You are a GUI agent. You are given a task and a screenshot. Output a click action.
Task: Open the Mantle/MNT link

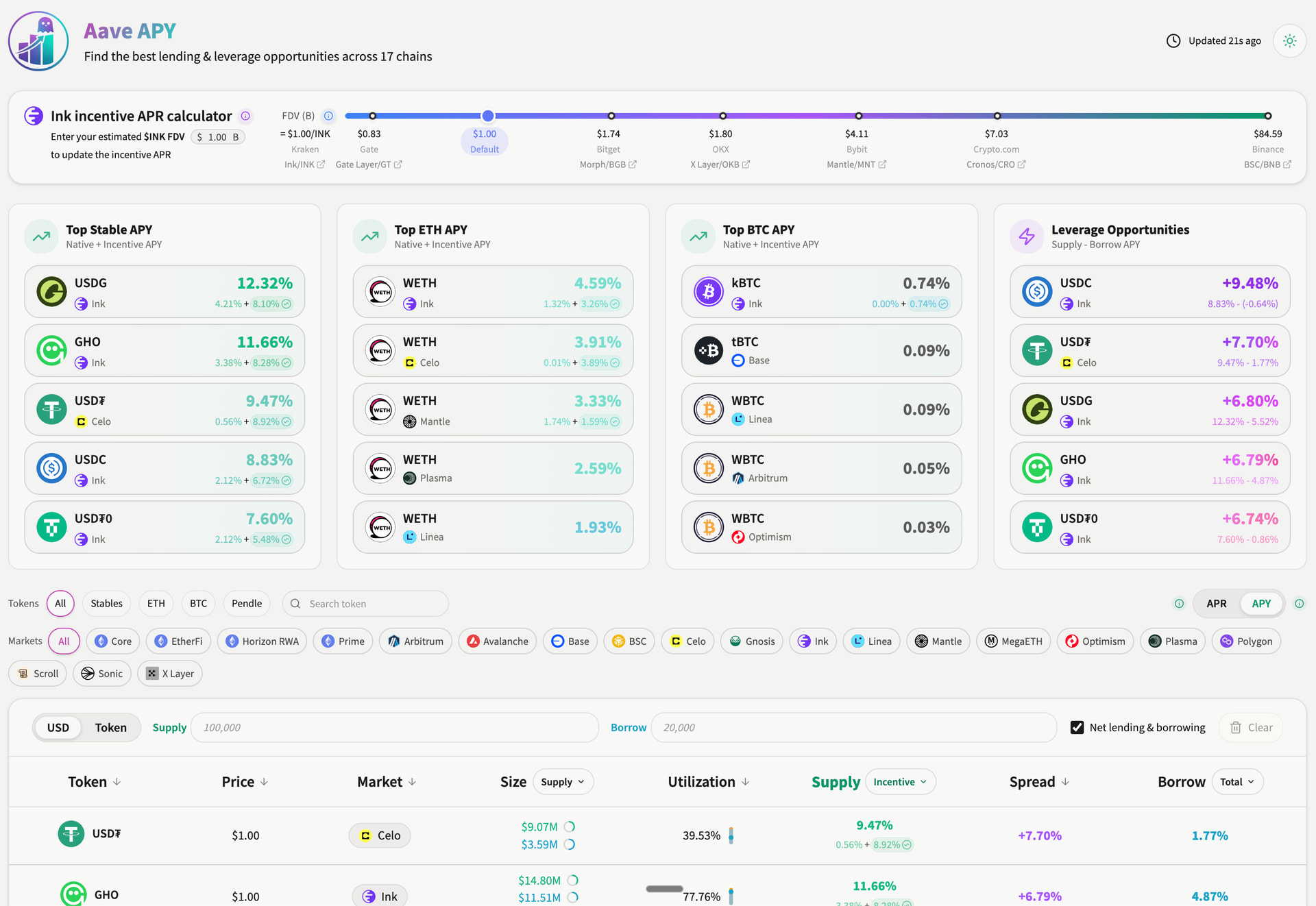[856, 164]
